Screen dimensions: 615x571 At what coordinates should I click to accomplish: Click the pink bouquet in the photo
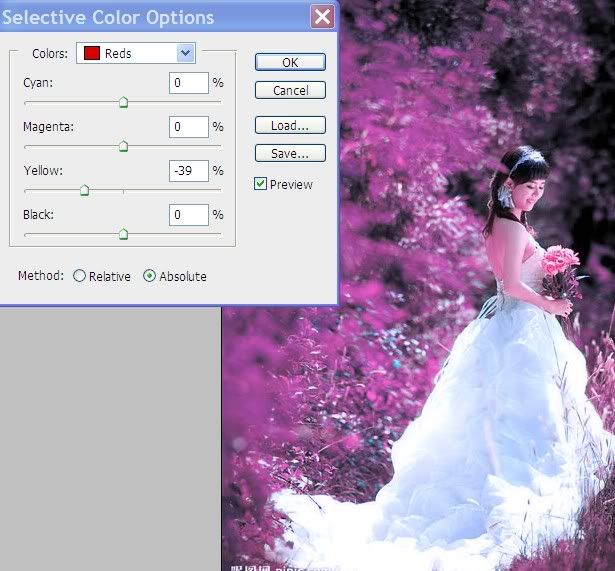point(561,265)
